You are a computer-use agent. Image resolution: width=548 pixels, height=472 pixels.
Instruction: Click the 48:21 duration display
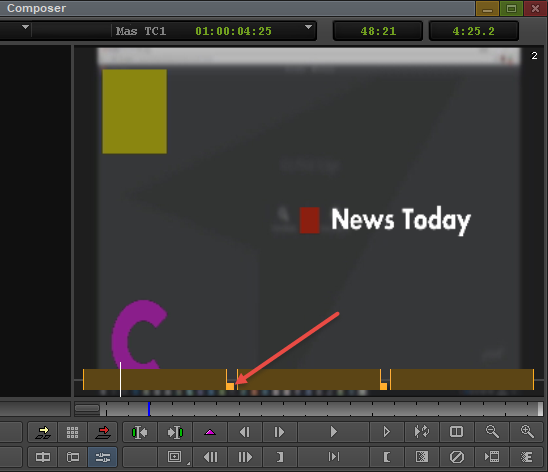coord(378,31)
